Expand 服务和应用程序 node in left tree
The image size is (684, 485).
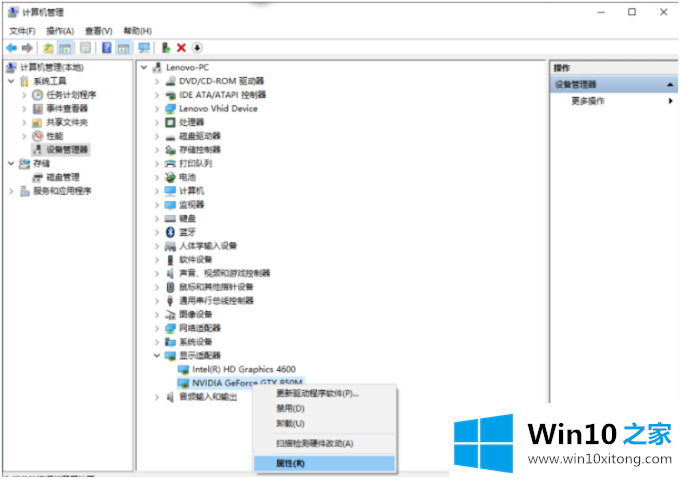[11, 191]
